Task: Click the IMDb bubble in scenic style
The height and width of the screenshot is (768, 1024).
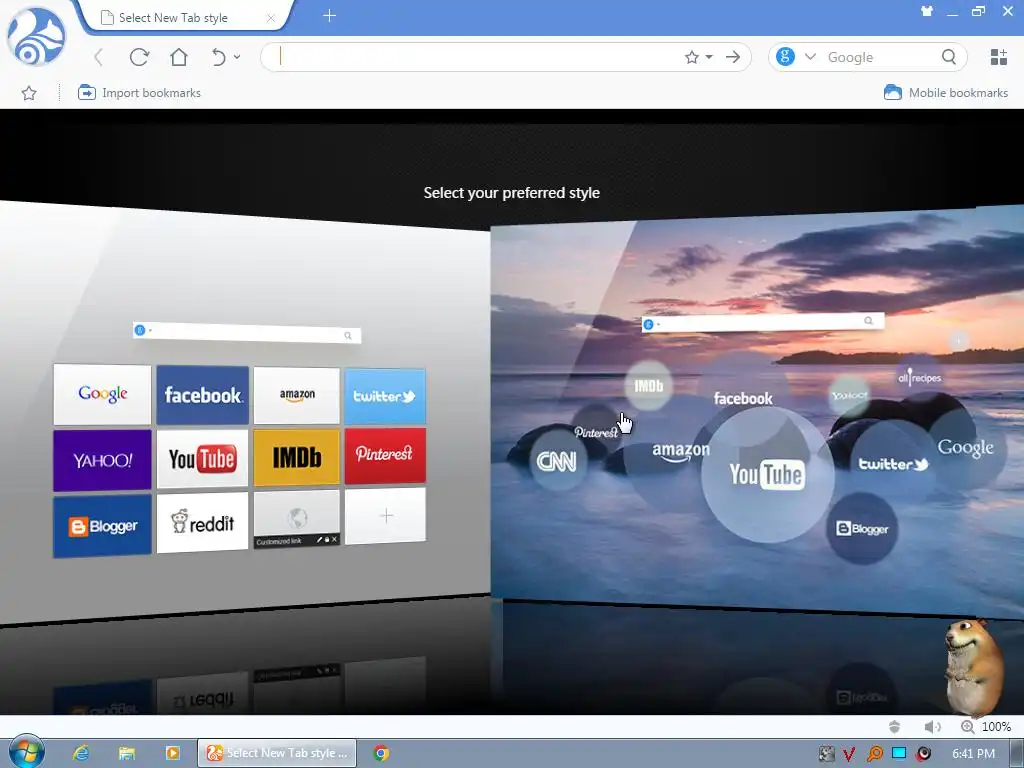Action: [x=648, y=385]
